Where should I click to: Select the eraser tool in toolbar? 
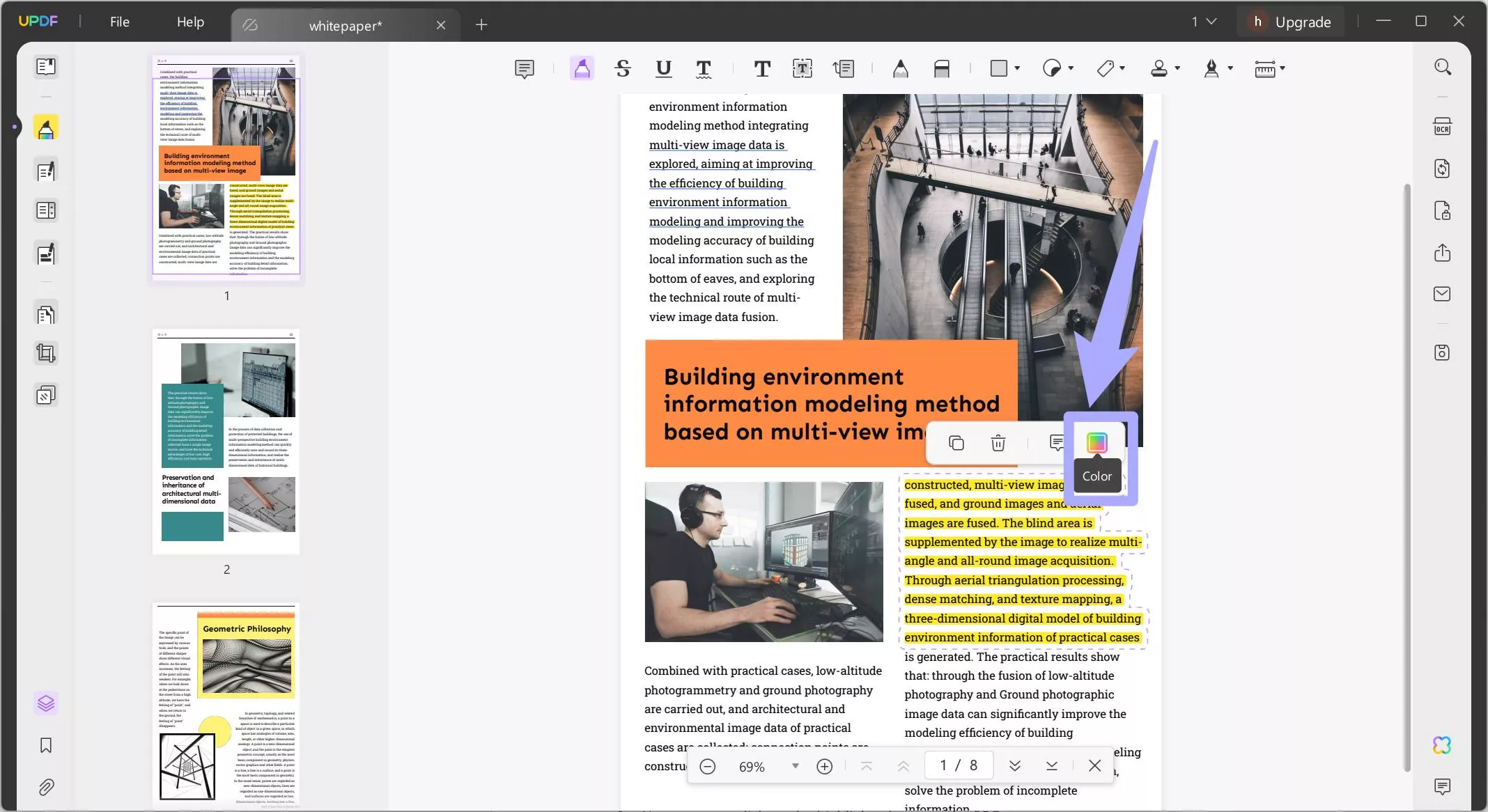coord(941,68)
